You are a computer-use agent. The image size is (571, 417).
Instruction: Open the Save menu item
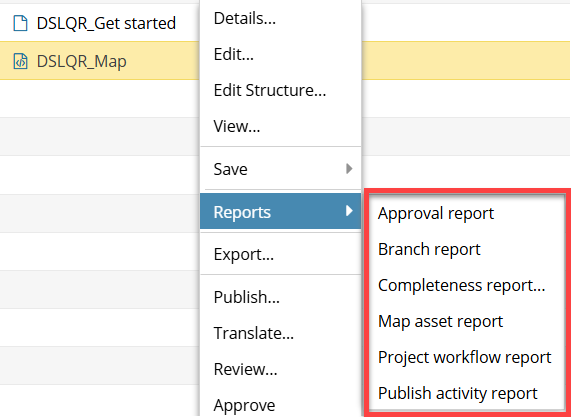pyautogui.click(x=280, y=169)
